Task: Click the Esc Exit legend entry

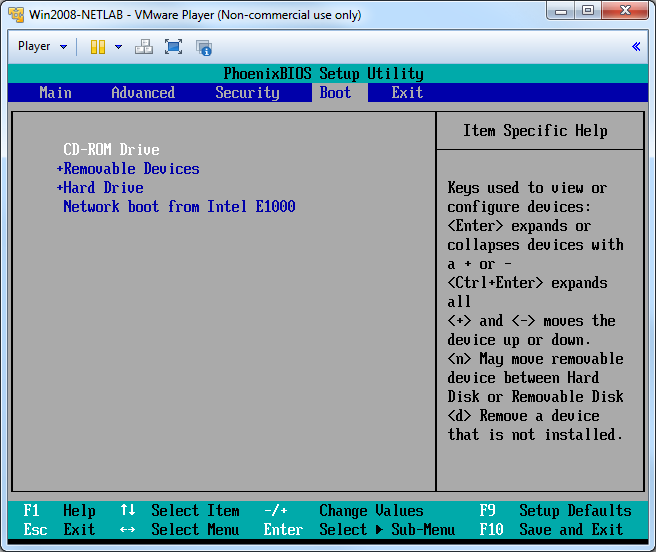Action: coord(59,529)
